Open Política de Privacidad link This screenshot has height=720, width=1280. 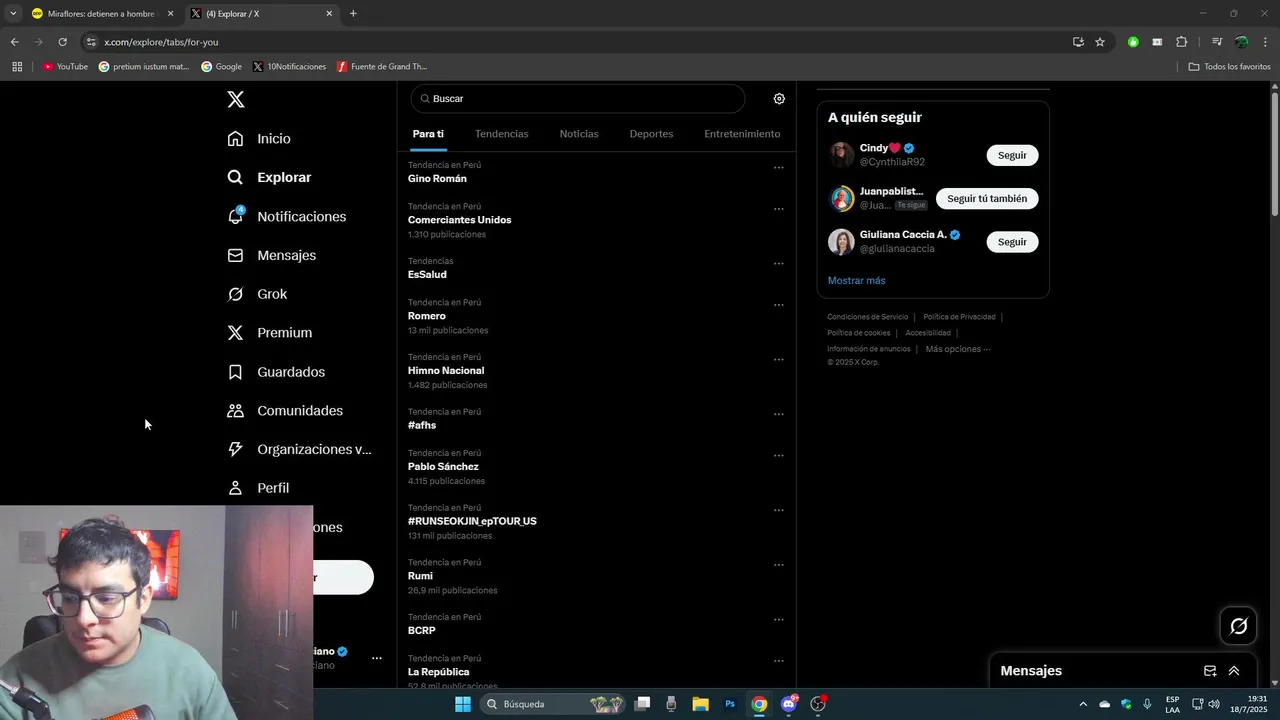click(x=959, y=317)
